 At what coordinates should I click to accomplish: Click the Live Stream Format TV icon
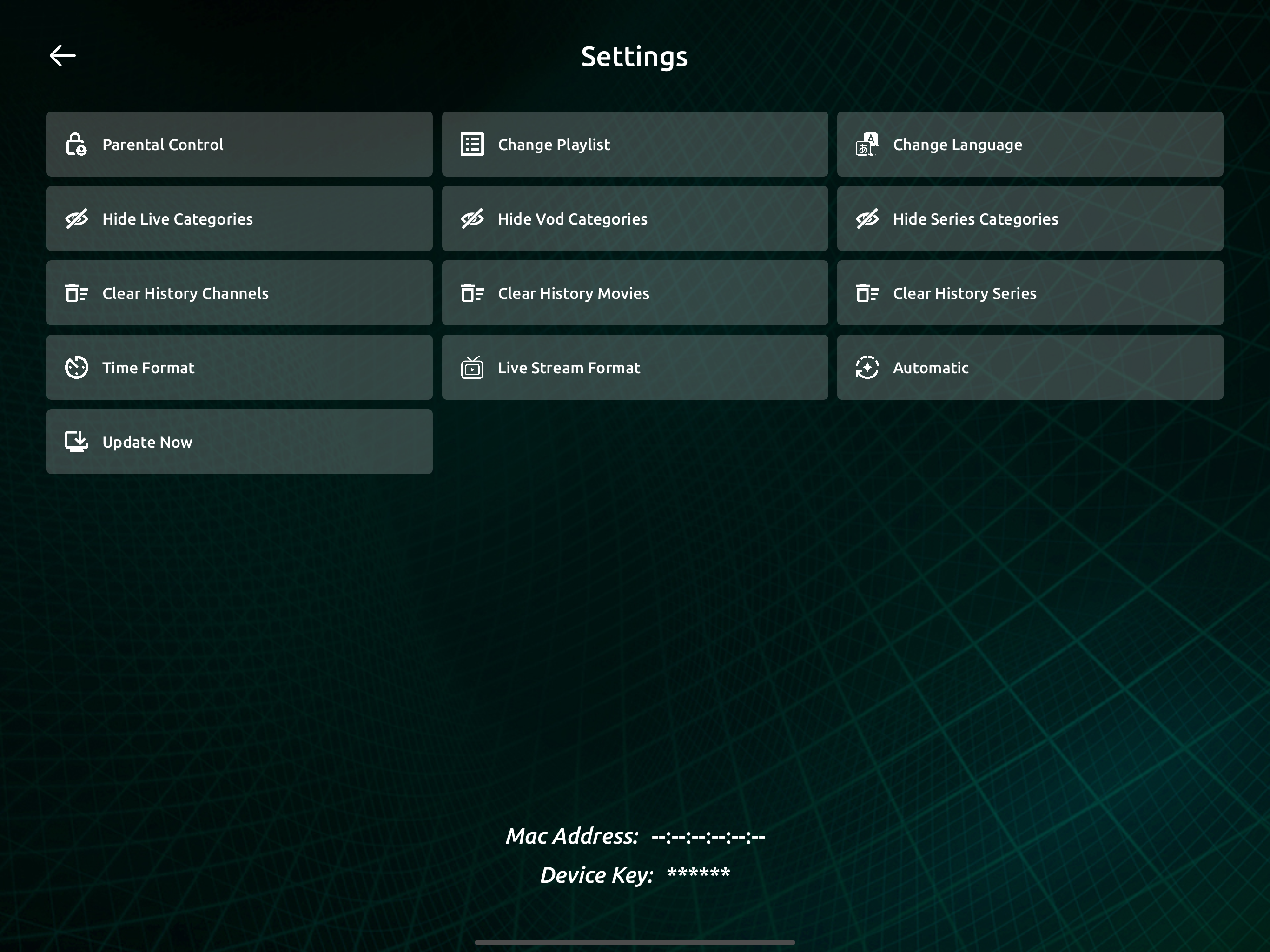pos(472,368)
